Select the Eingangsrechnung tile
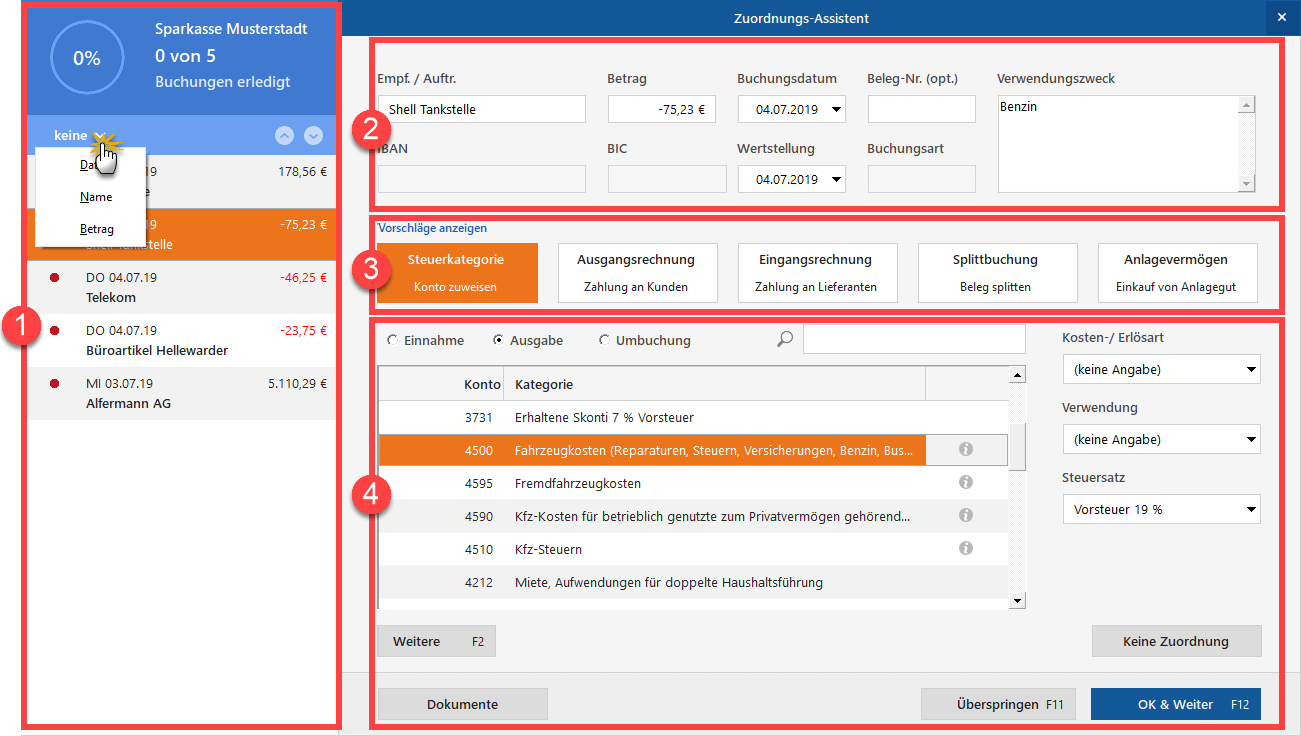 [x=816, y=272]
